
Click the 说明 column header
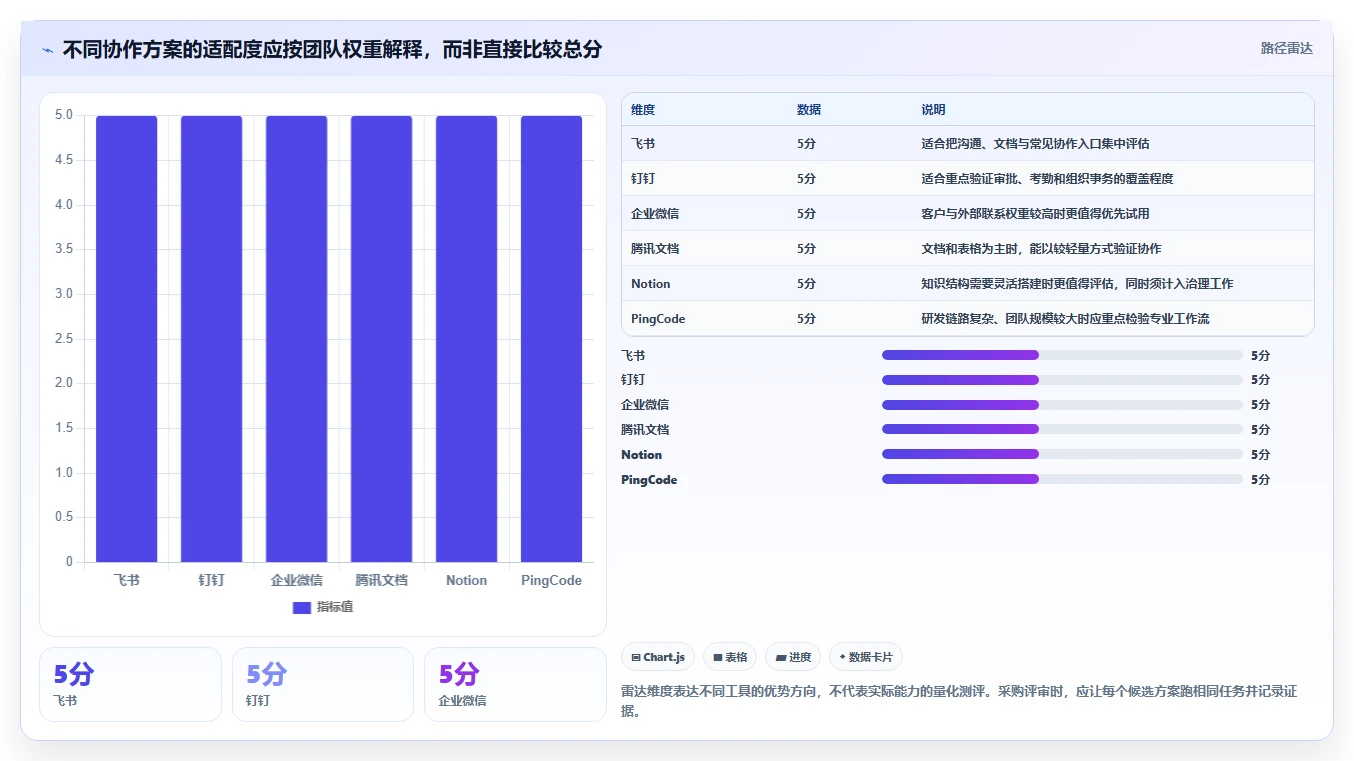coord(933,110)
